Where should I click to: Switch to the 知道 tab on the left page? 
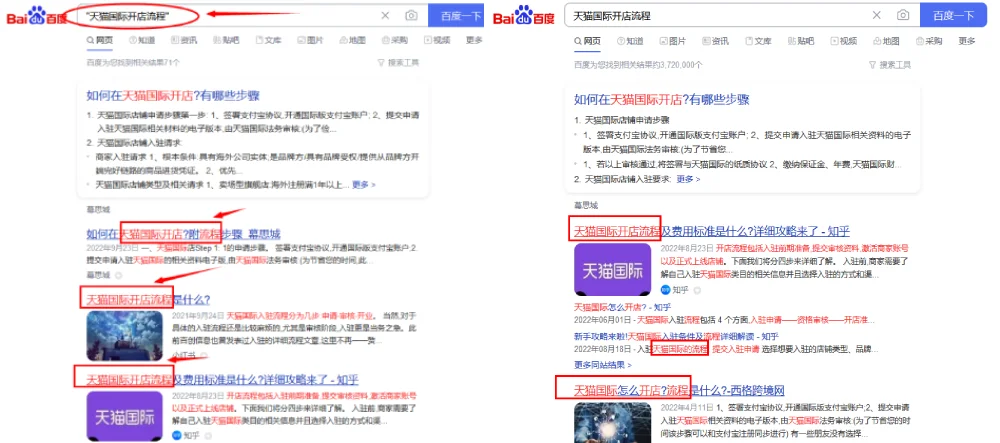[x=142, y=40]
